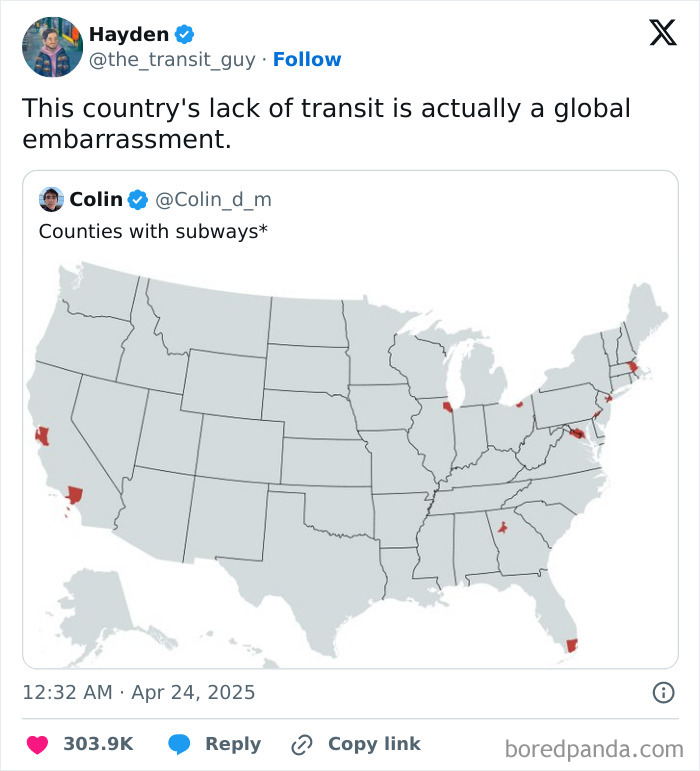
Task: Follow the @the_transit_guy account
Action: (307, 59)
